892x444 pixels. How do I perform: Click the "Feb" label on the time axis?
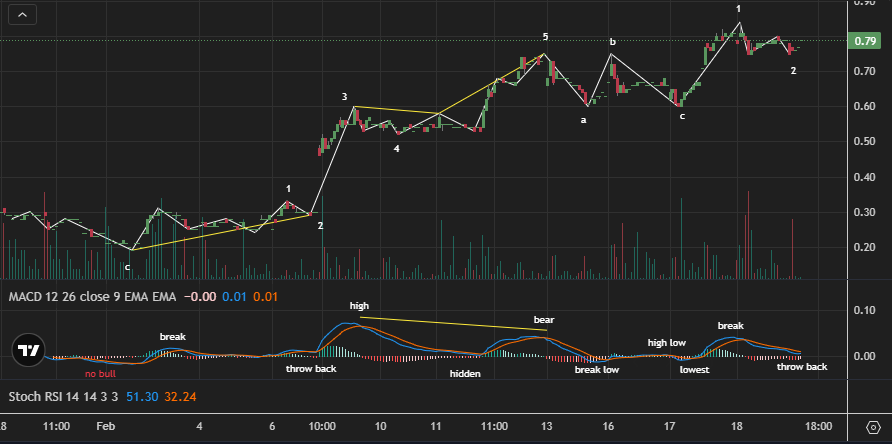(105, 426)
